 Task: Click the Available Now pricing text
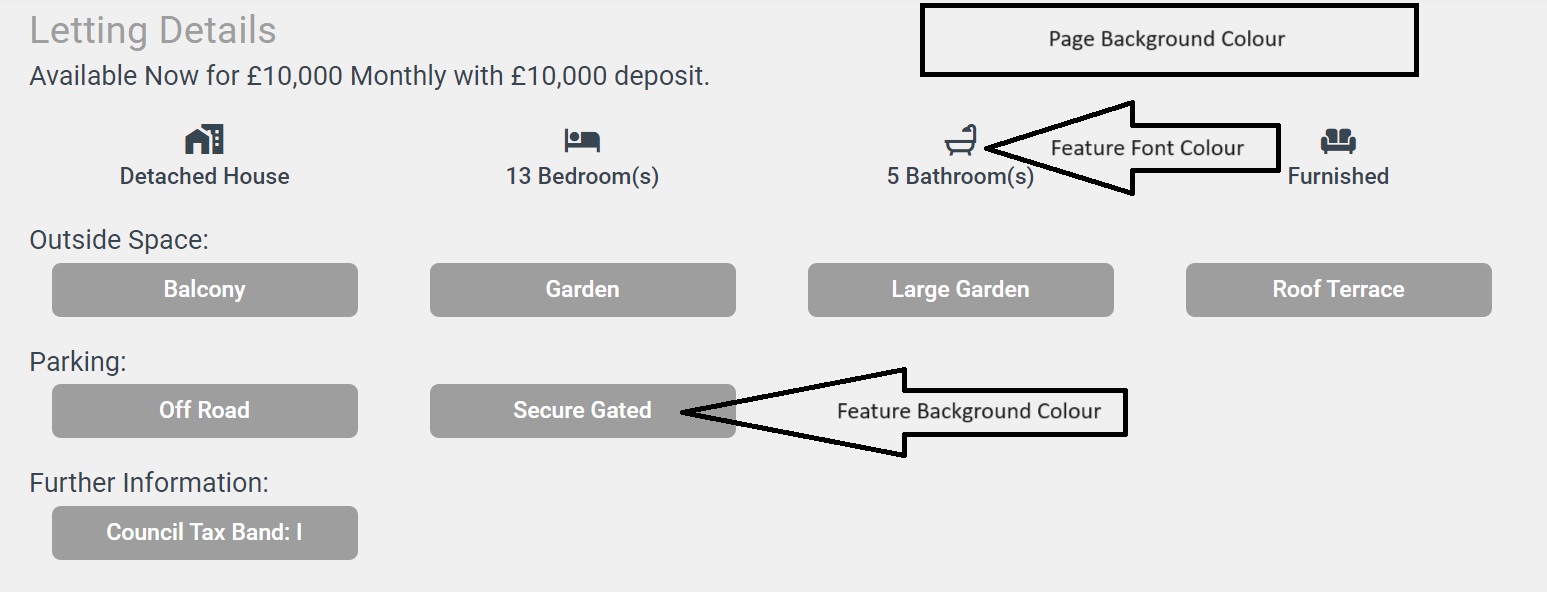369,77
